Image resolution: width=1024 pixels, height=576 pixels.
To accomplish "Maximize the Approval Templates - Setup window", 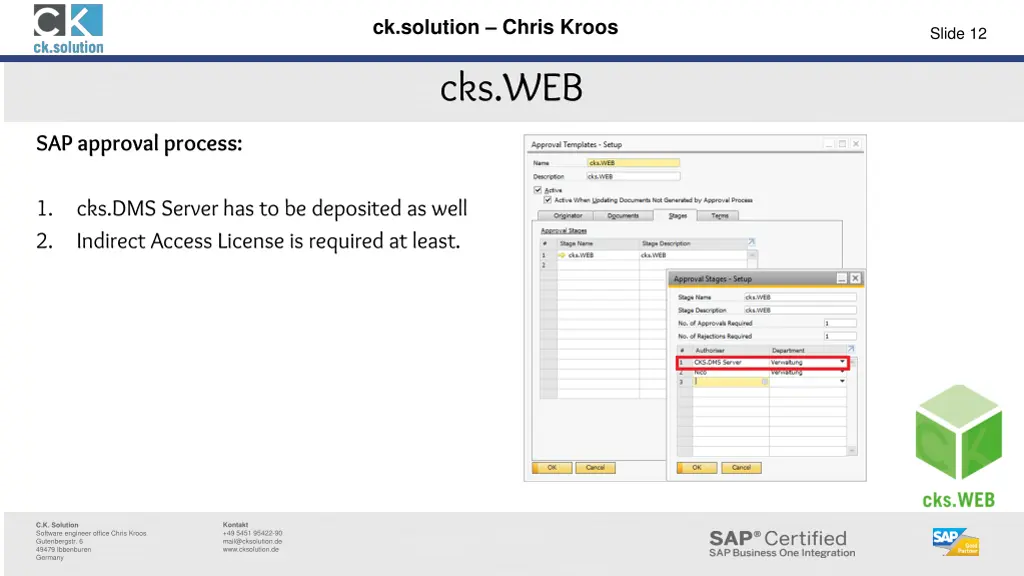I will coord(842,144).
